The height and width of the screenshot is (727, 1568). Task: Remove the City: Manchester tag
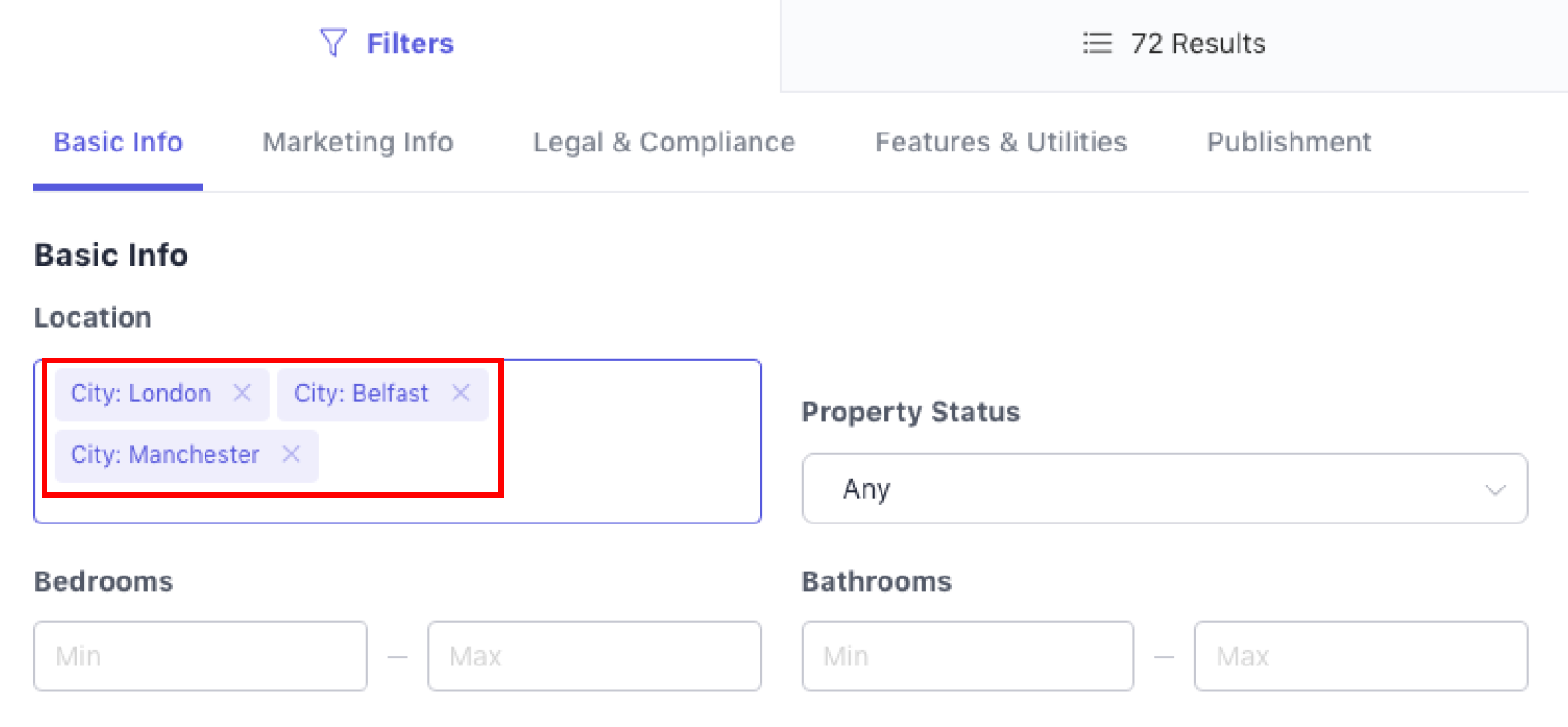pos(292,454)
